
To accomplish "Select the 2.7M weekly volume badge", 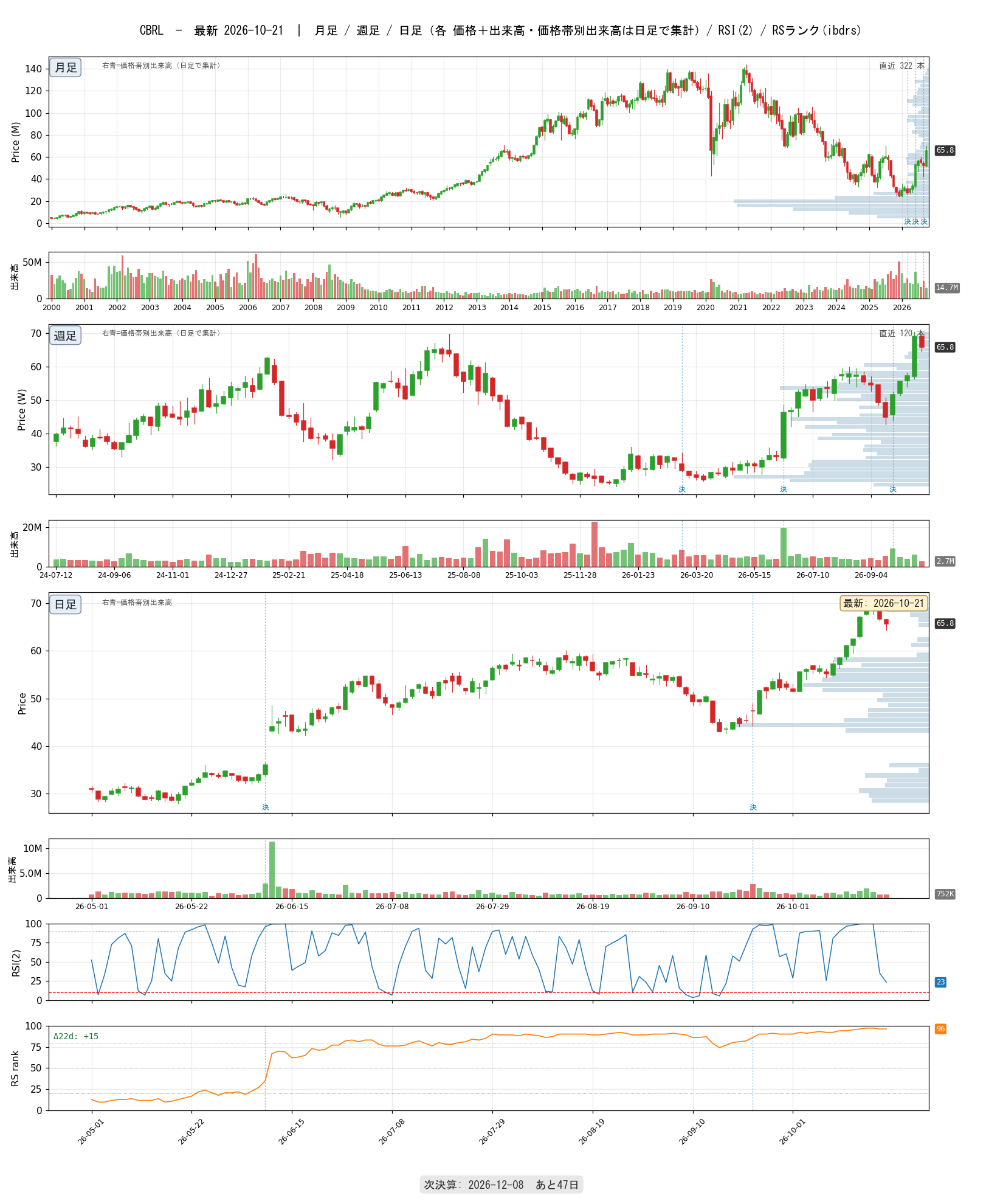I will coord(945,561).
